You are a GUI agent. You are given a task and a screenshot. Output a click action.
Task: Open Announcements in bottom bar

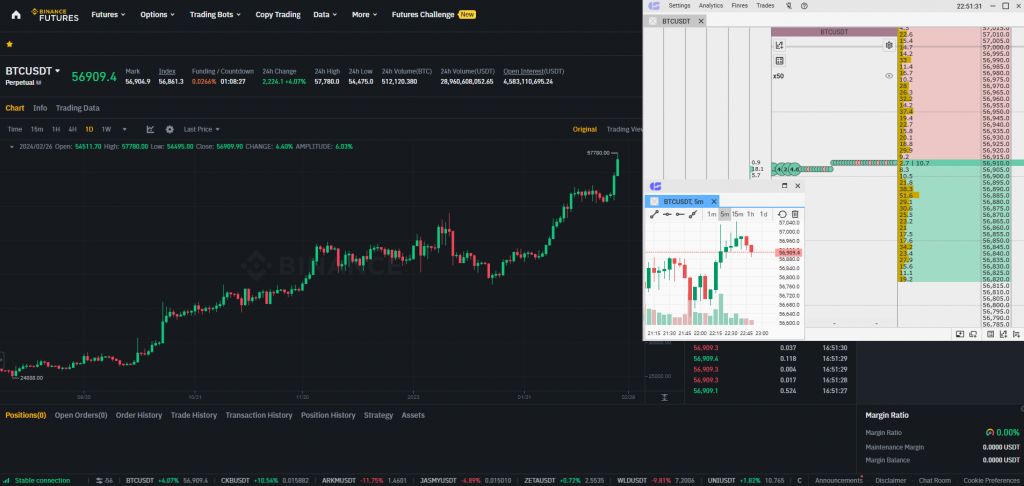pos(839,481)
